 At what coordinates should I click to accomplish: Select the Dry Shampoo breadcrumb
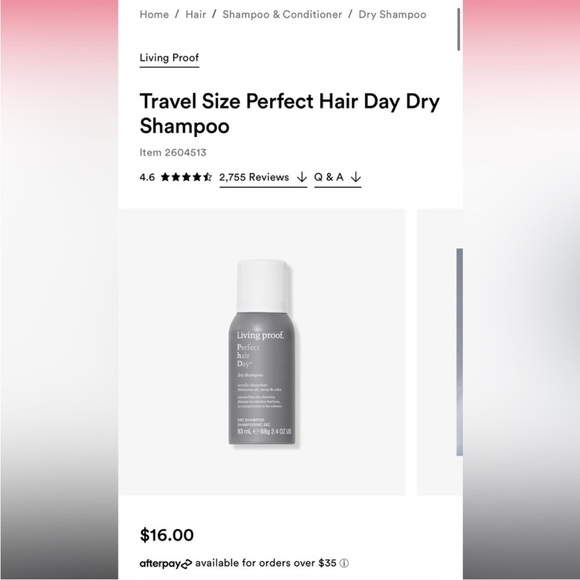click(392, 15)
